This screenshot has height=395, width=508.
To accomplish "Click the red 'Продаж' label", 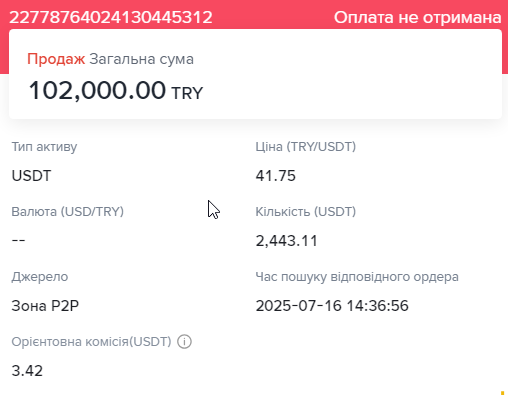I will point(56,59).
